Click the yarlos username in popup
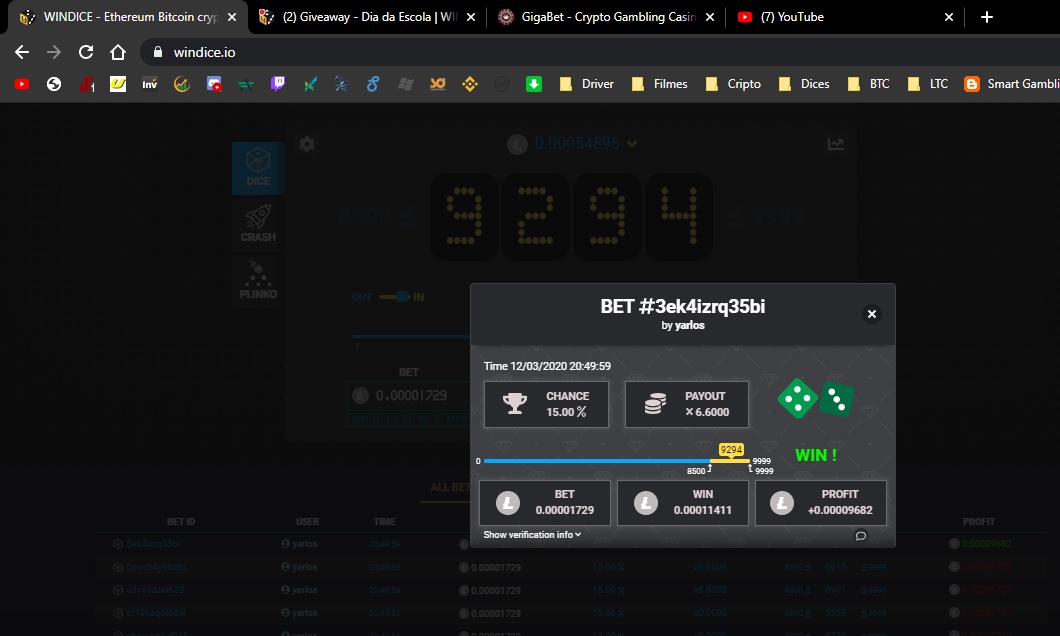 pos(682,325)
